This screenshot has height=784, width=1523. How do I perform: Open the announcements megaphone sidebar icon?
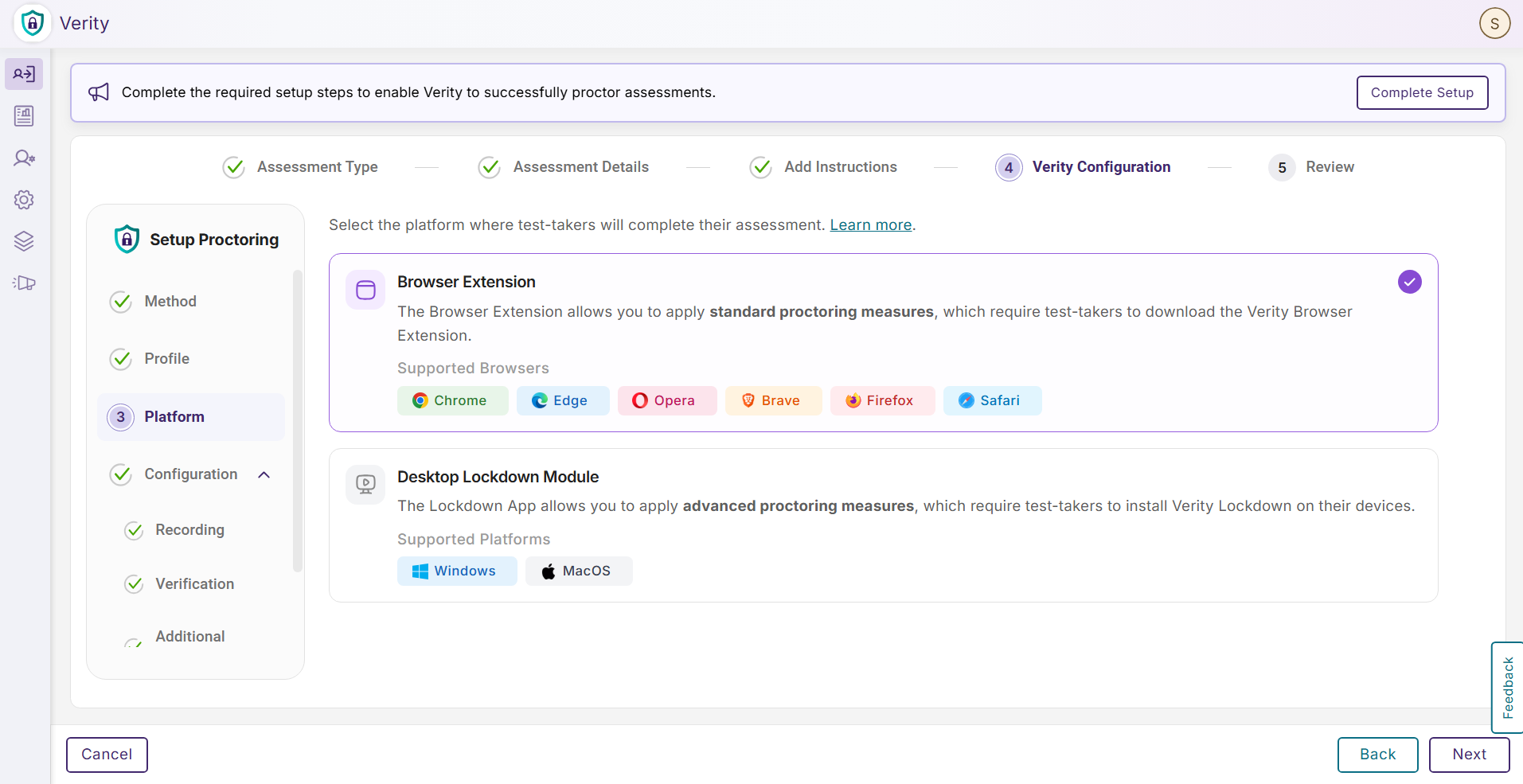pyautogui.click(x=24, y=283)
